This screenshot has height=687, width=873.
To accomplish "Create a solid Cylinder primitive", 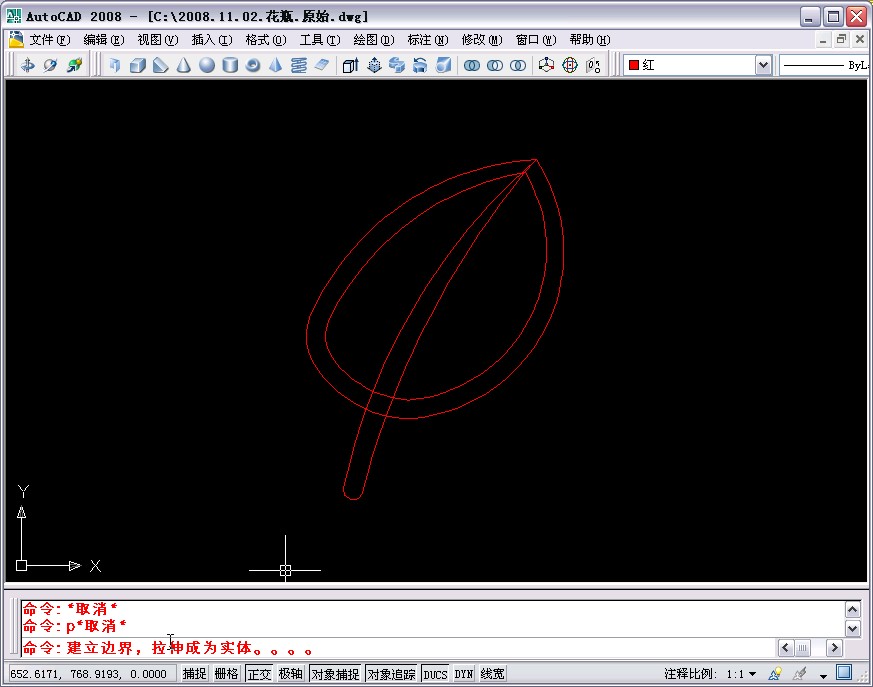I will click(x=230, y=65).
